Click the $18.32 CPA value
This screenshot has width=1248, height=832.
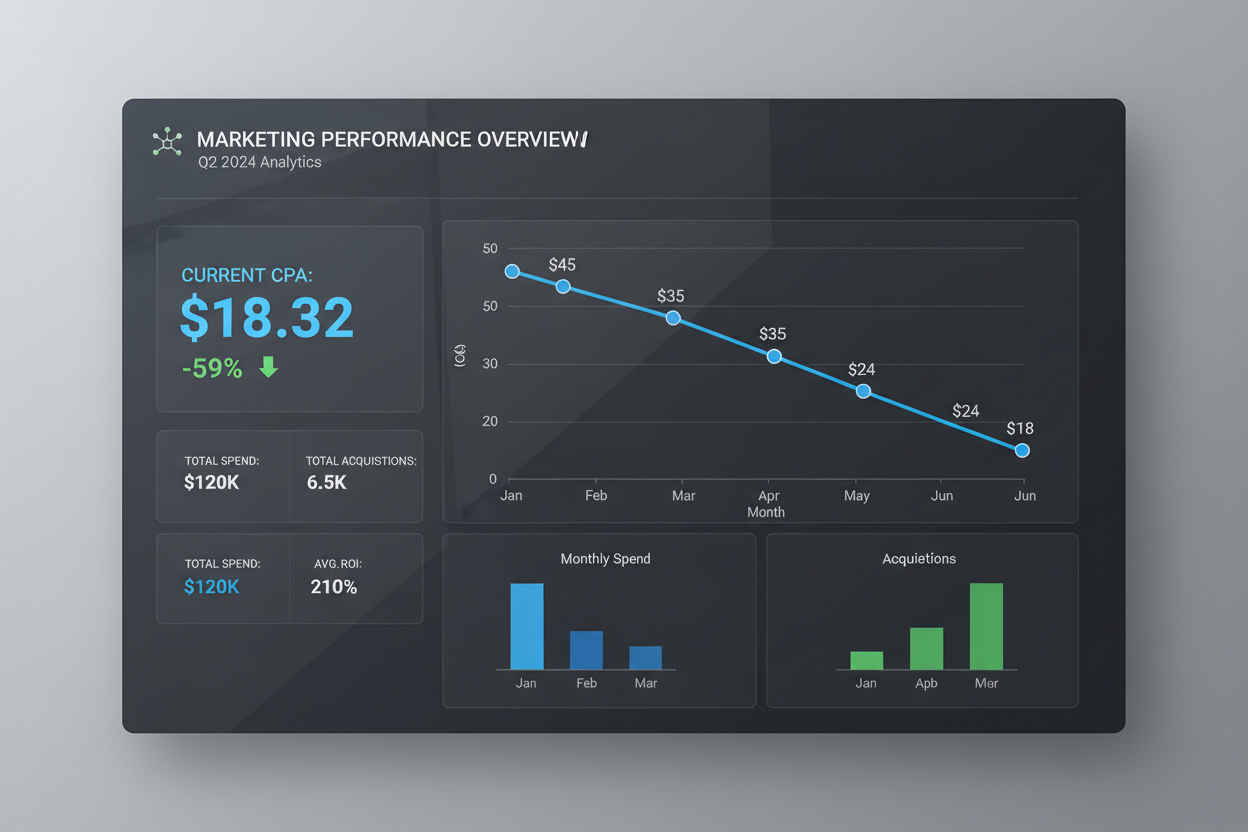pos(266,318)
